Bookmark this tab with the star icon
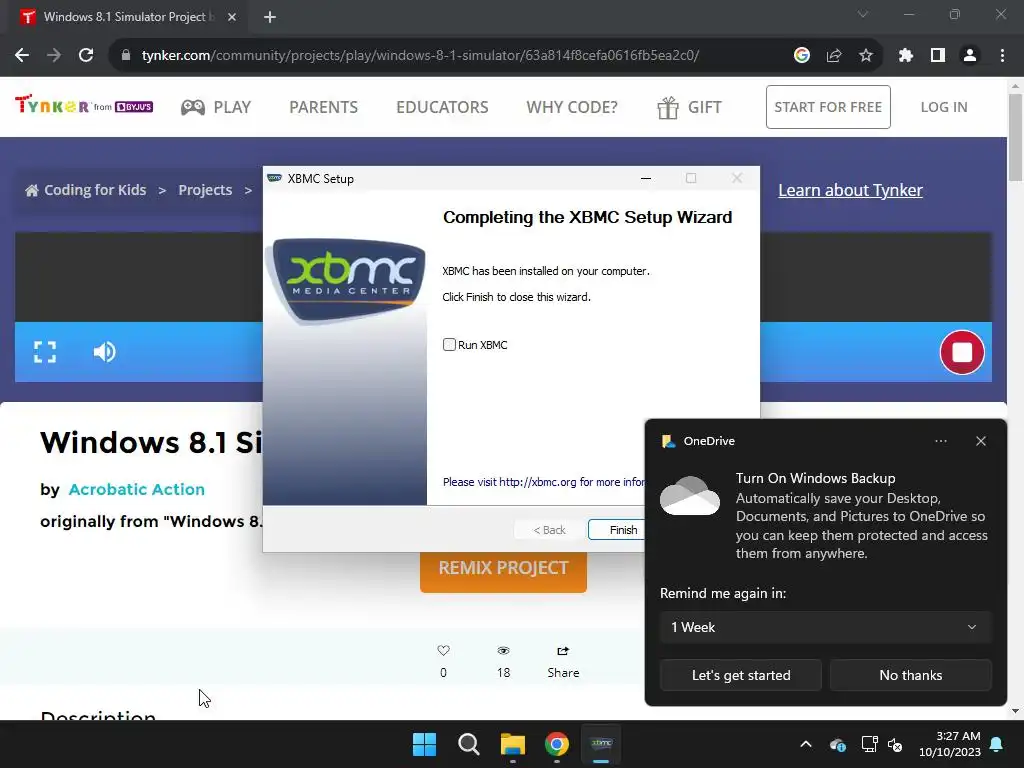The image size is (1024, 768). (865, 56)
